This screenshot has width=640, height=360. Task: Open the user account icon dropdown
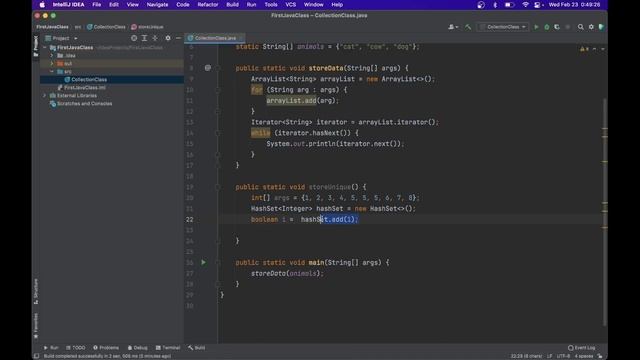[453, 27]
